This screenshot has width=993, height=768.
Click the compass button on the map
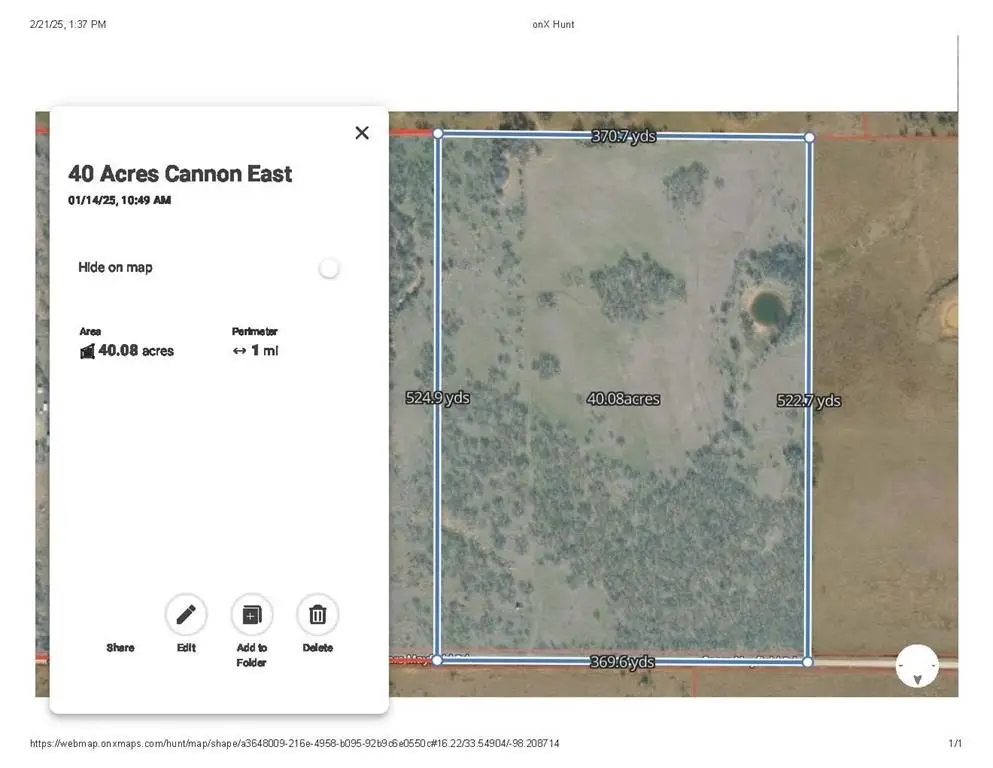[917, 666]
